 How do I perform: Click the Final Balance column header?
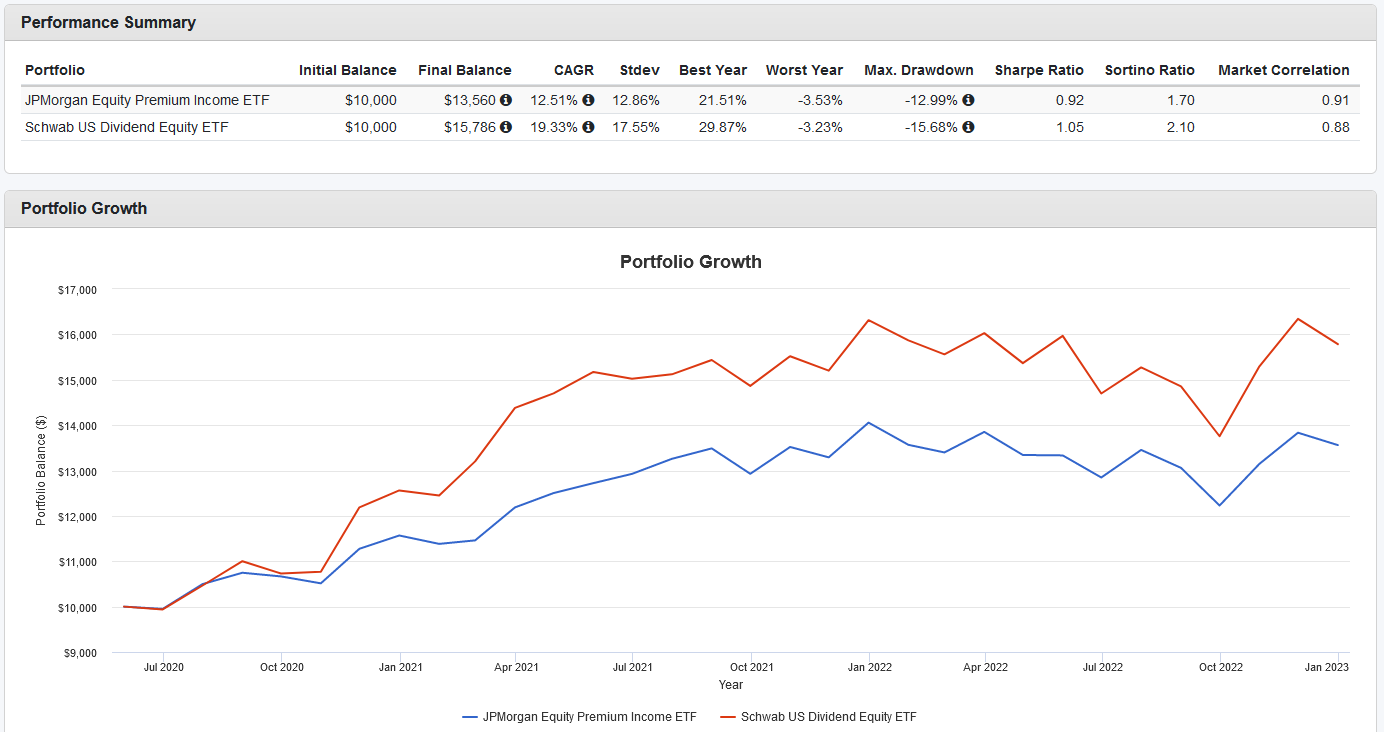(x=465, y=70)
